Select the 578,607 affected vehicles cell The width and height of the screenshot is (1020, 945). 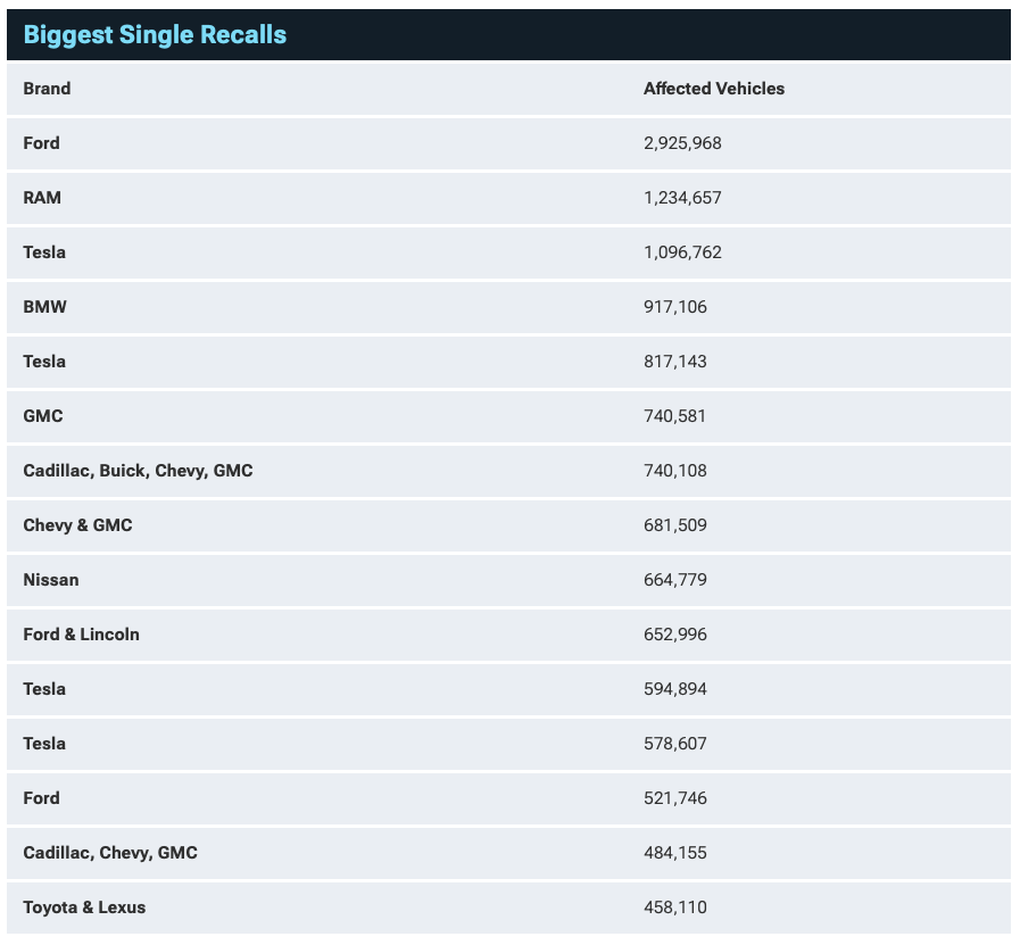(675, 743)
